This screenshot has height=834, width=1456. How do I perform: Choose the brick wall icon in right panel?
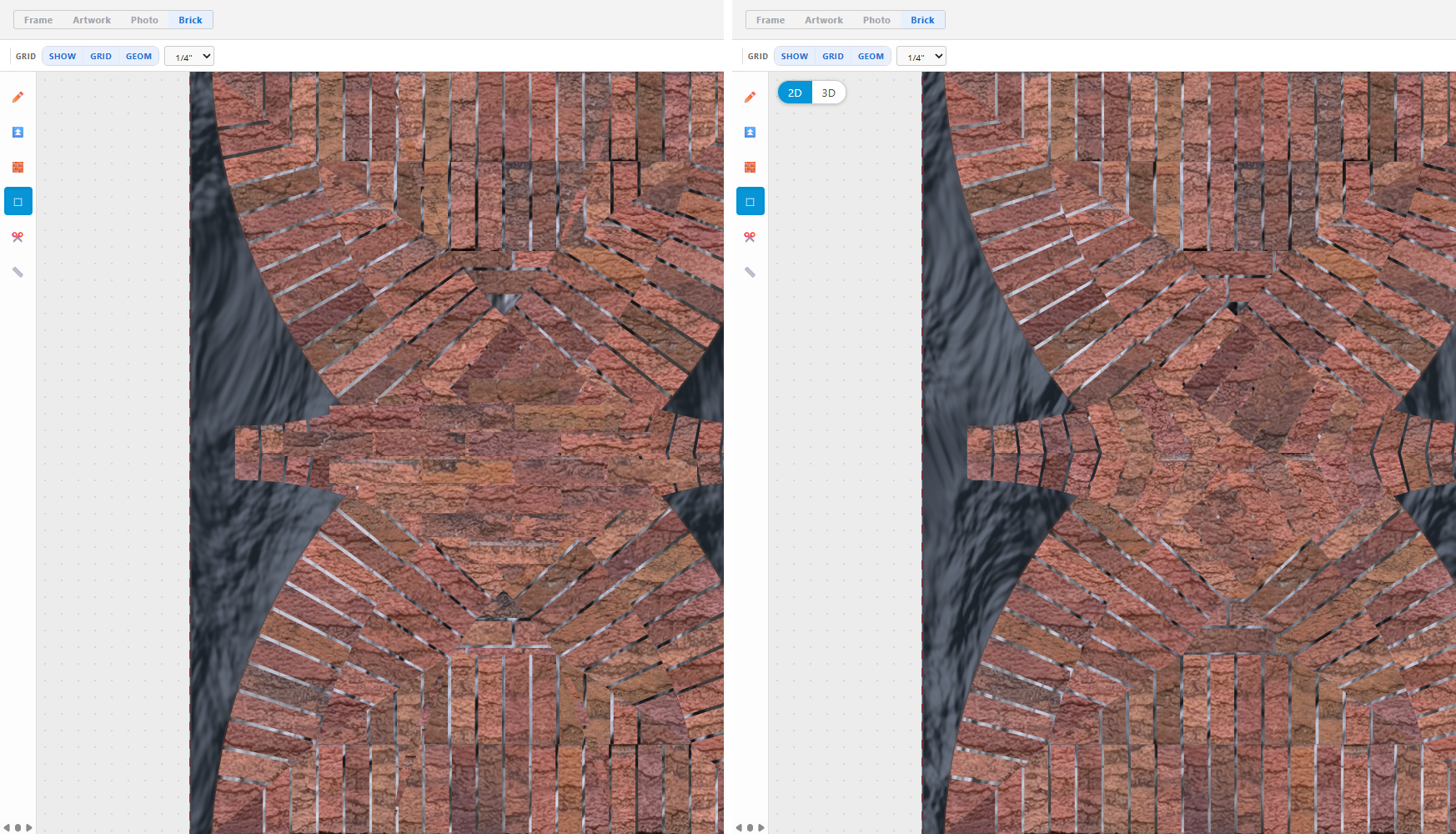[x=750, y=167]
